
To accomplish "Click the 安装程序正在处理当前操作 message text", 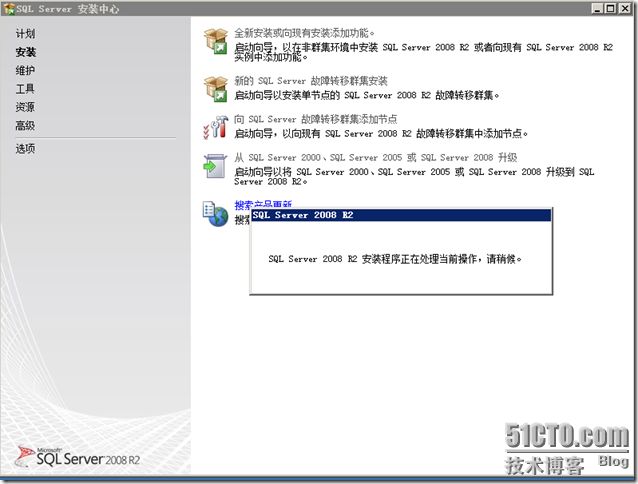I will [395, 259].
